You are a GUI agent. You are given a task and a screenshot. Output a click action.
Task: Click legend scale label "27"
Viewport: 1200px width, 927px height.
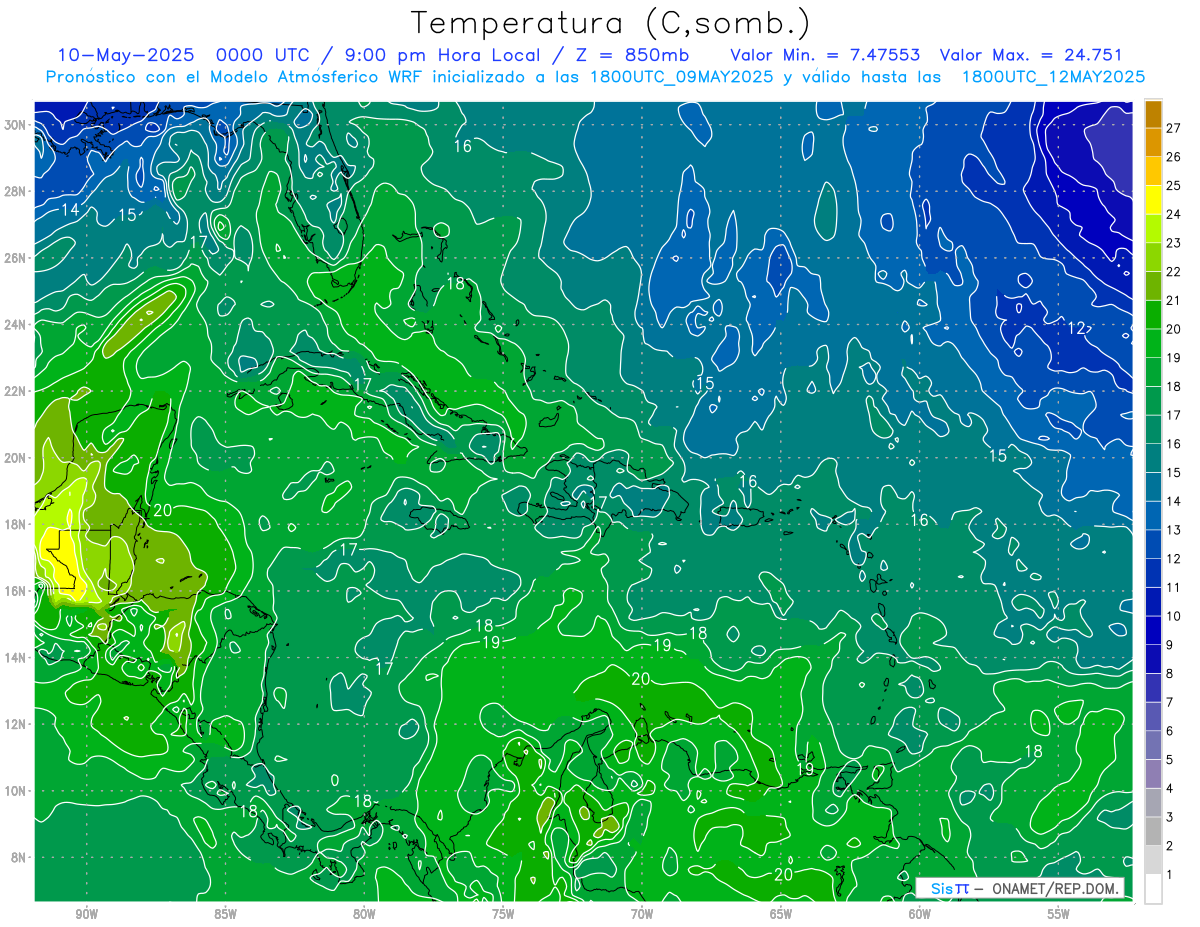tap(1174, 128)
